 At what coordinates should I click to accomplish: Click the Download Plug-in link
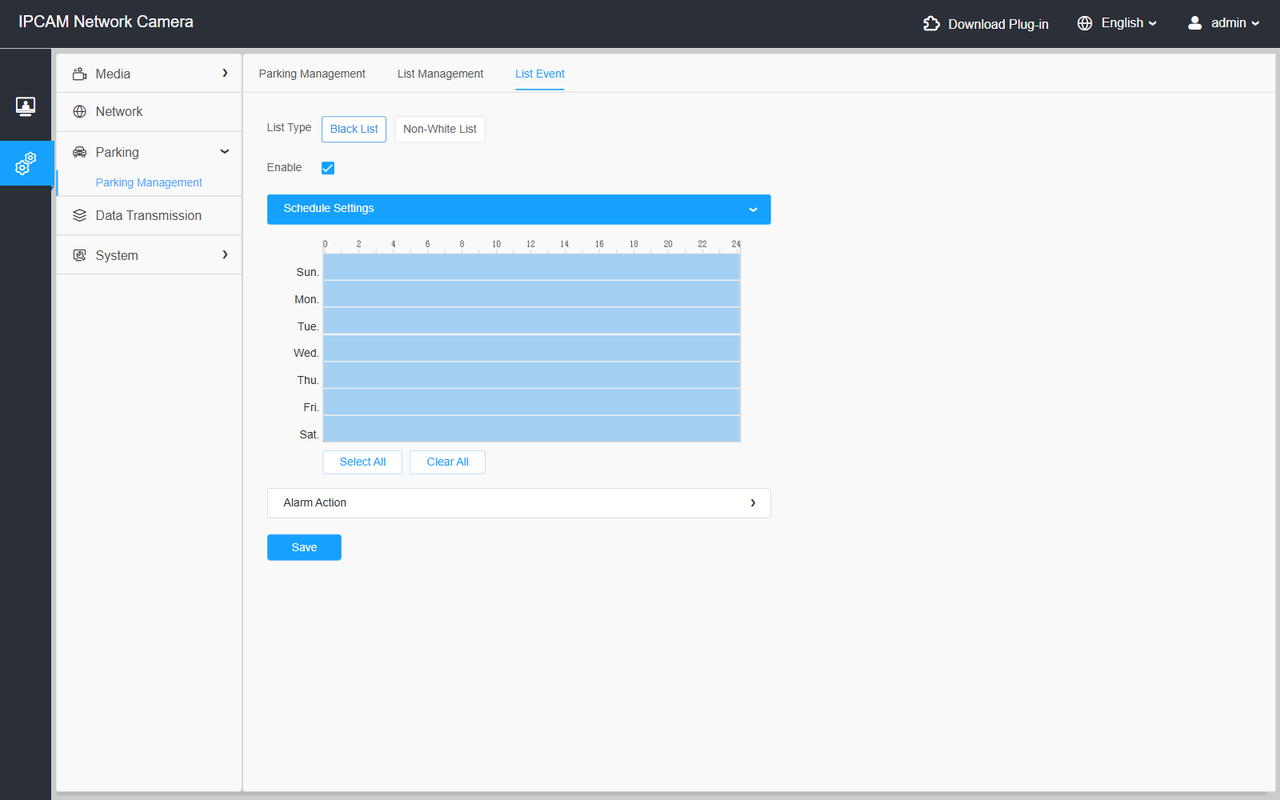(x=998, y=24)
